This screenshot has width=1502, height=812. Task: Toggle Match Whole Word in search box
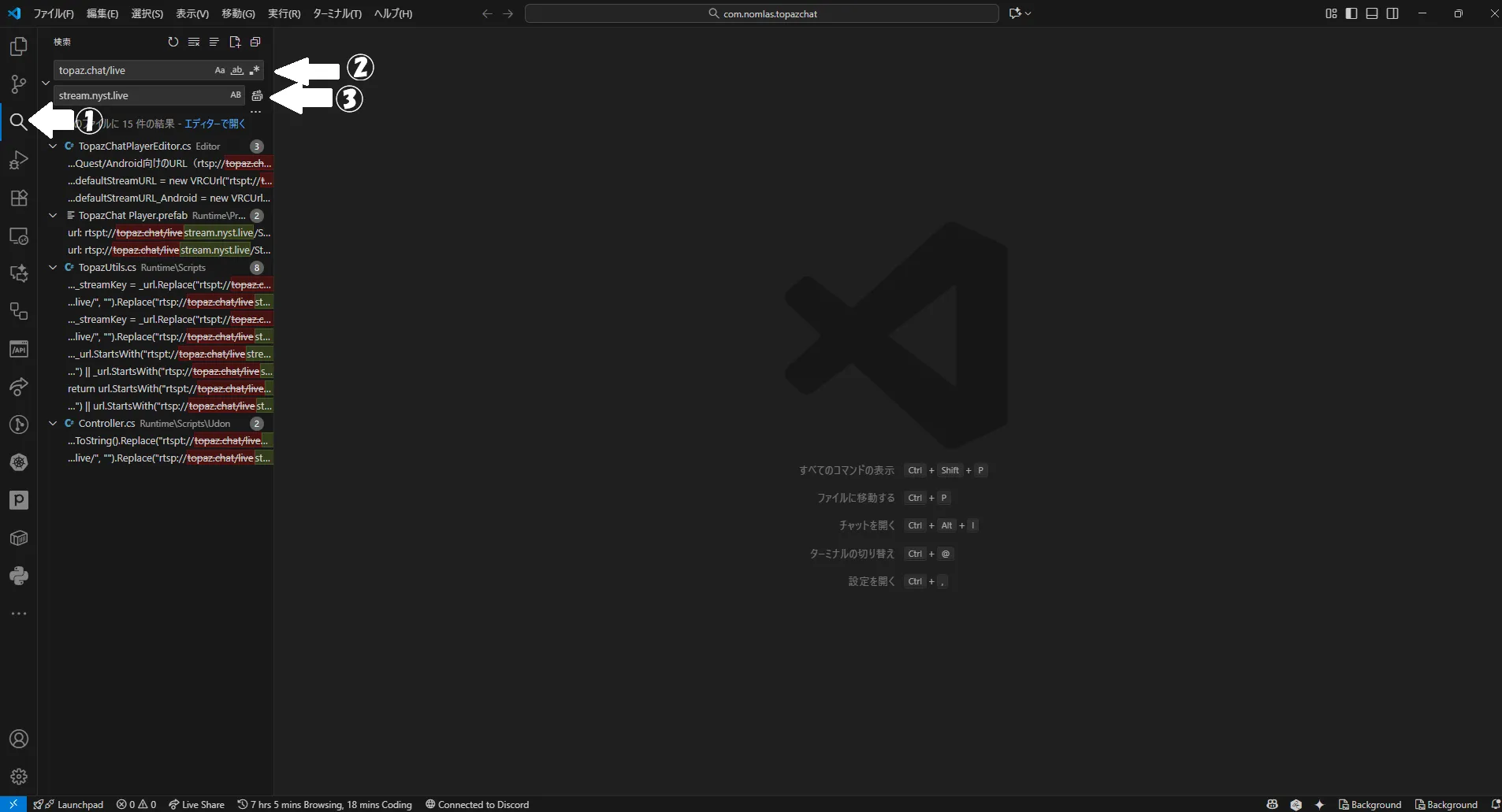point(236,70)
